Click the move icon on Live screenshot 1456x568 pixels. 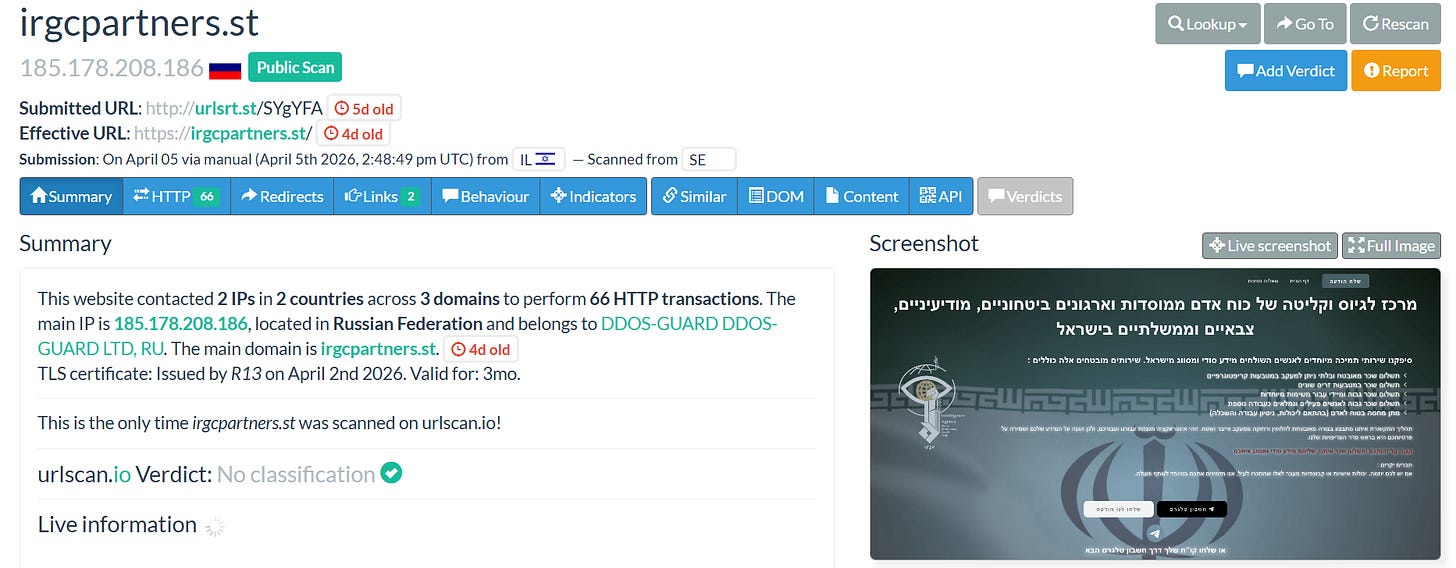pos(1217,245)
